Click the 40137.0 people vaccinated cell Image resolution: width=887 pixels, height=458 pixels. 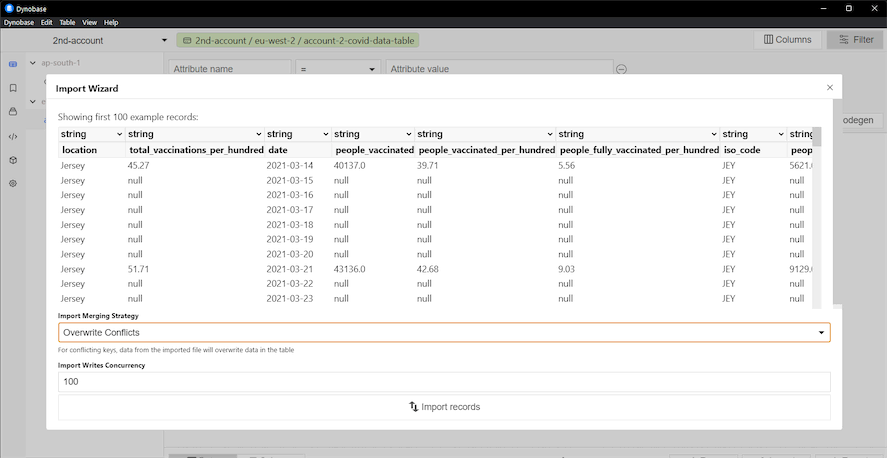[350, 166]
